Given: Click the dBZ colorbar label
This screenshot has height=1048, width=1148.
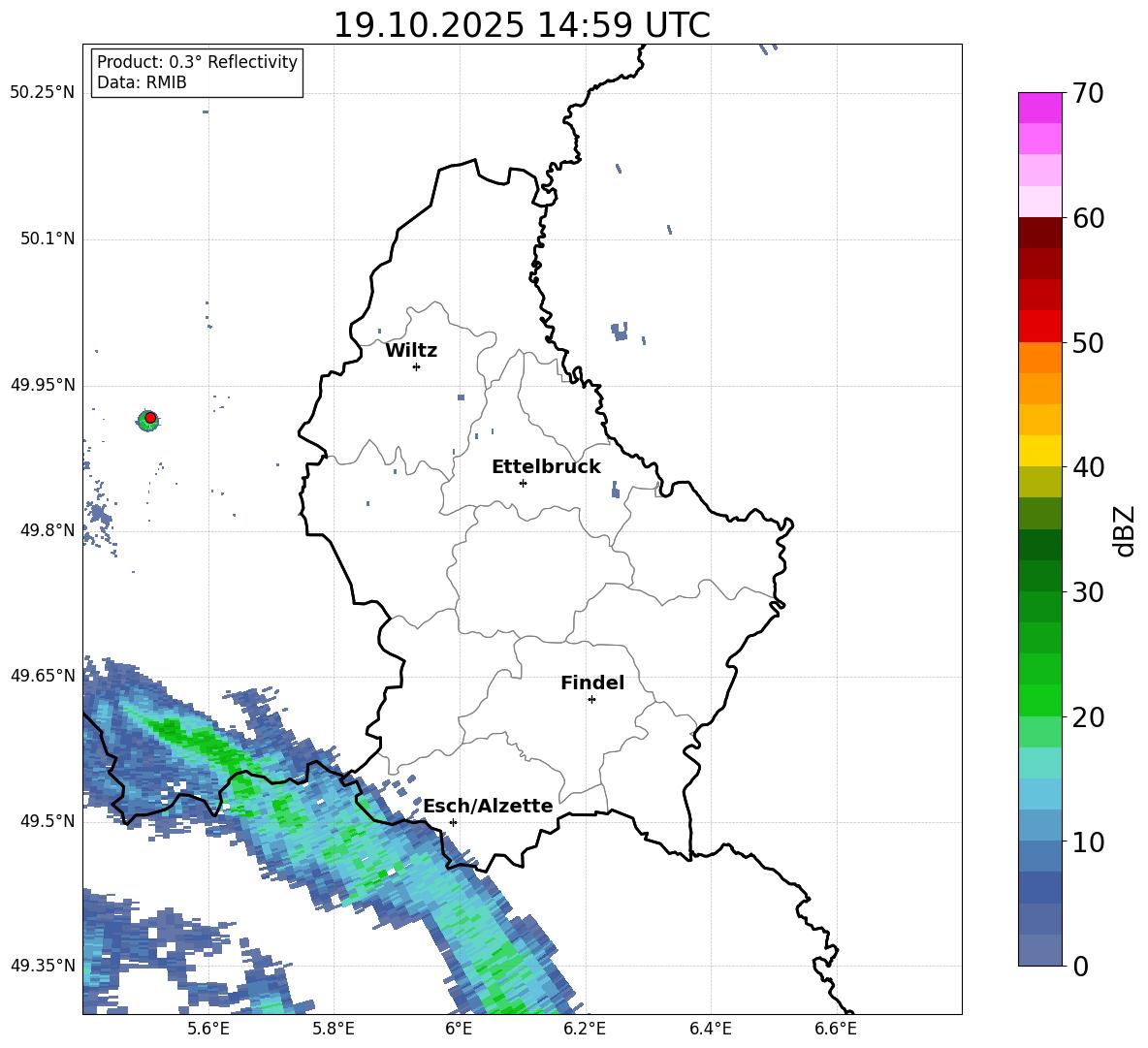Looking at the screenshot, I should 1126,530.
